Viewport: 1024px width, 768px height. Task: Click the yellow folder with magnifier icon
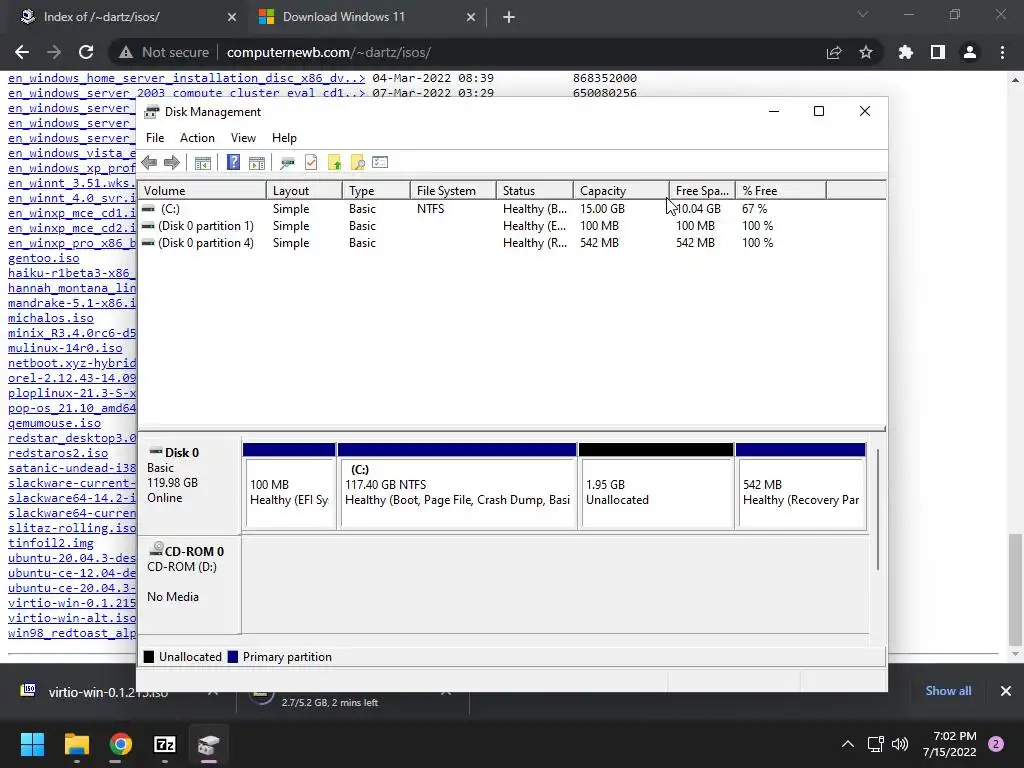pos(357,163)
